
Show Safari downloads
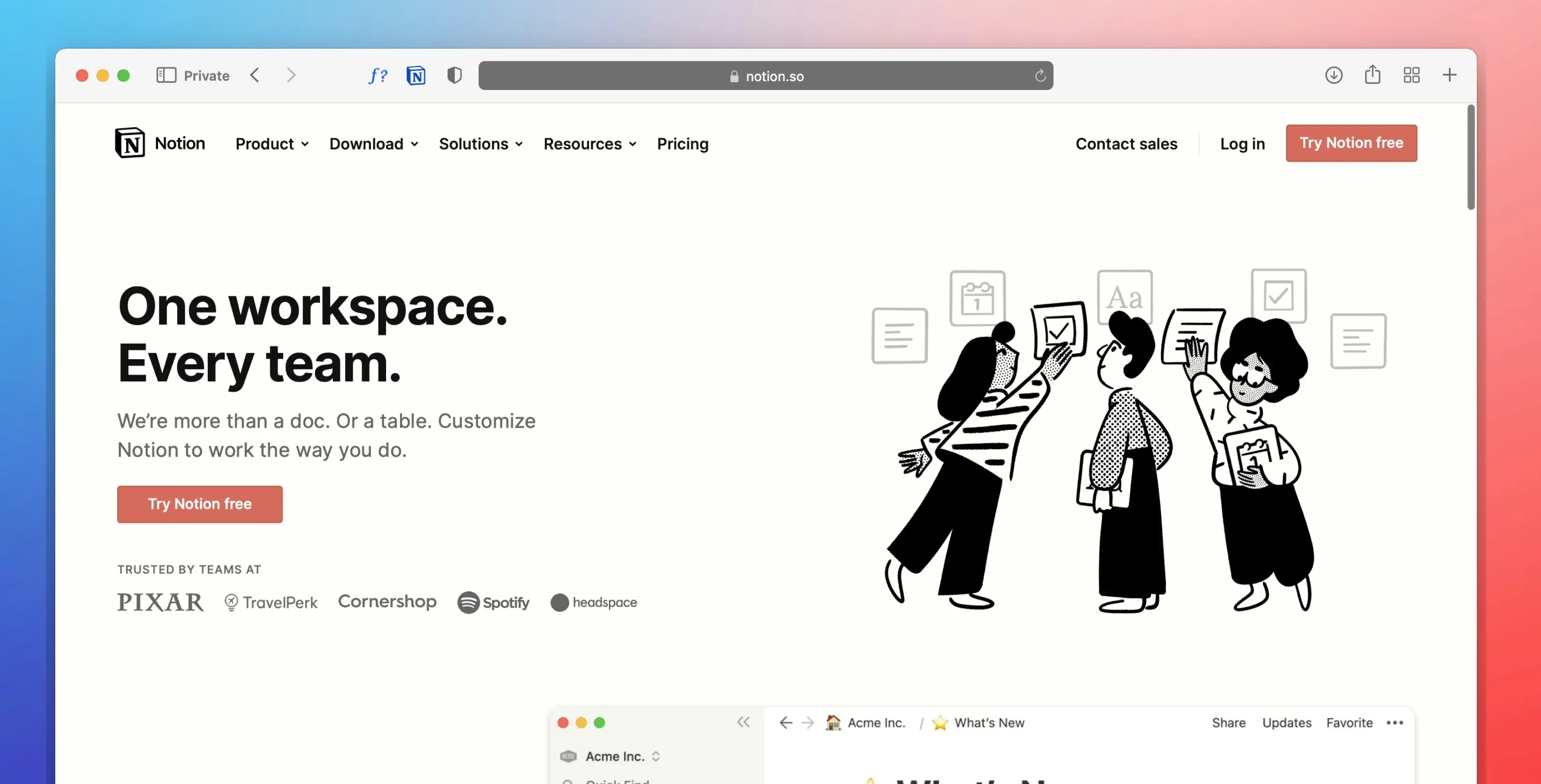pos(1333,75)
